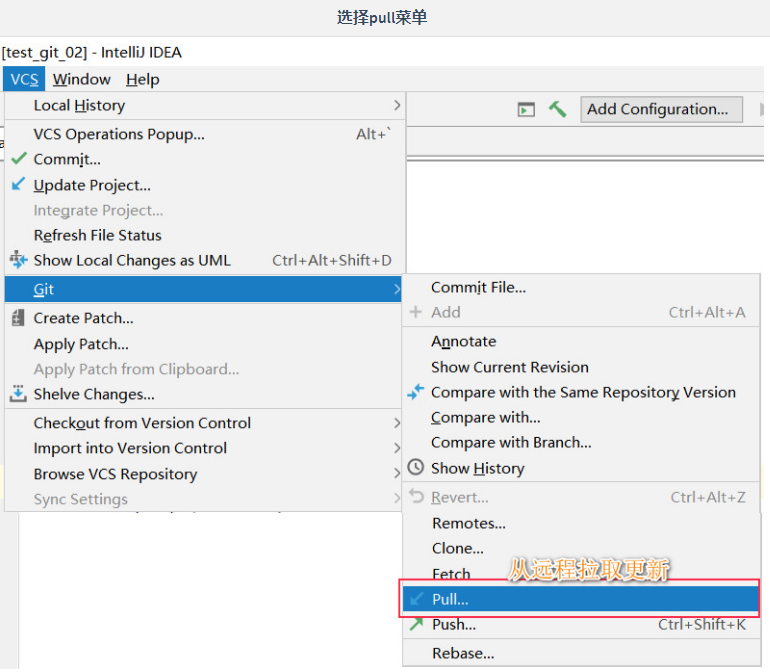Click the plus icon beside Add
This screenshot has height=672, width=770.
coord(415,311)
